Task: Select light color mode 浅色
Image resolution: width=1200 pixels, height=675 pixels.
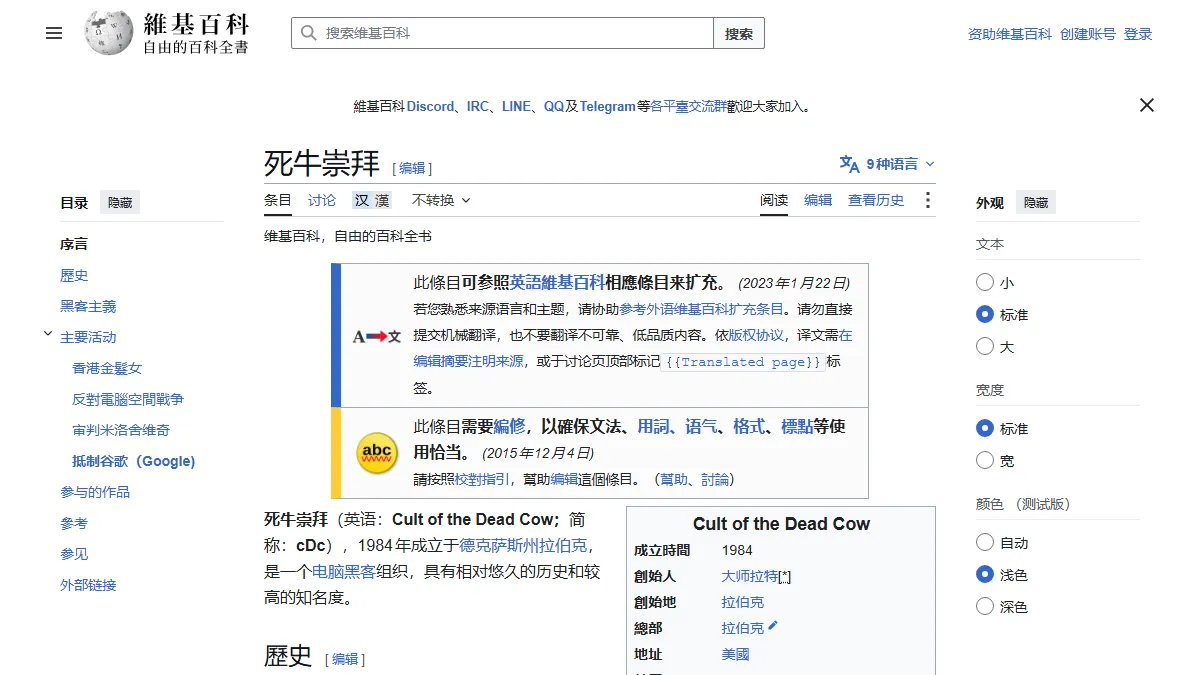Action: click(x=985, y=575)
